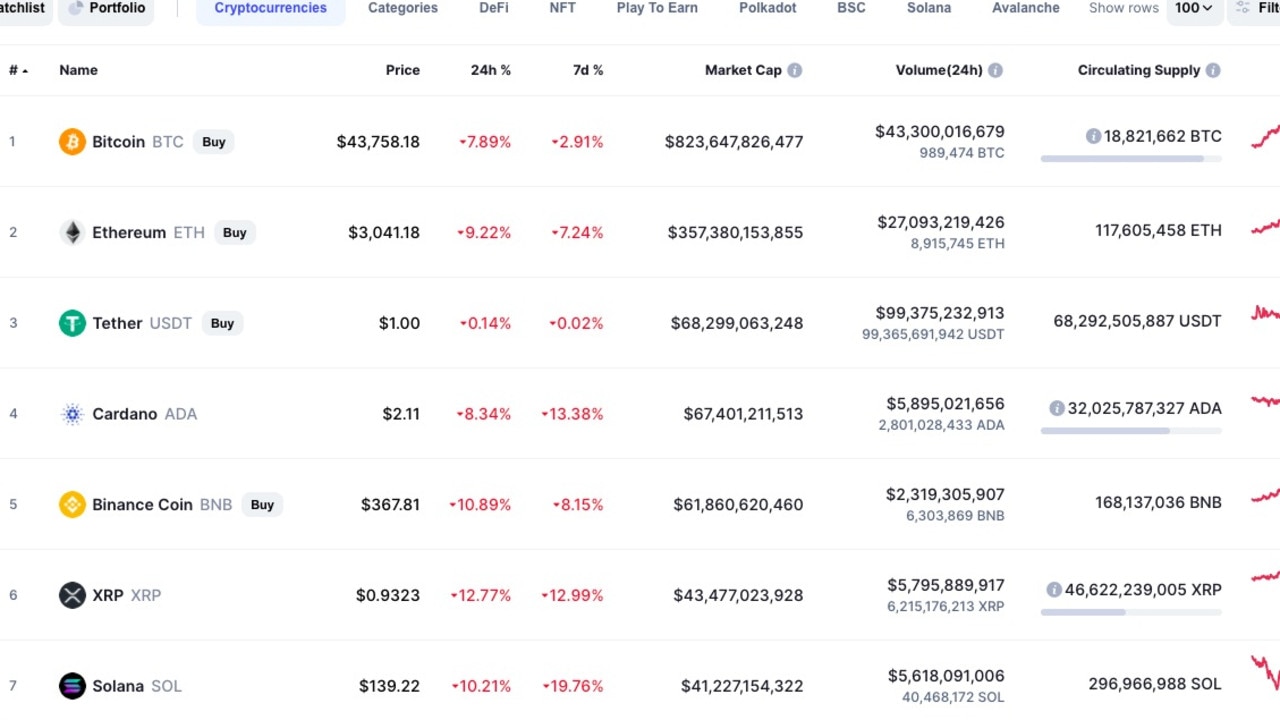Open Tether 7-day price sparkline chart
Screen dimensions: 1280x720
tap(1265, 314)
